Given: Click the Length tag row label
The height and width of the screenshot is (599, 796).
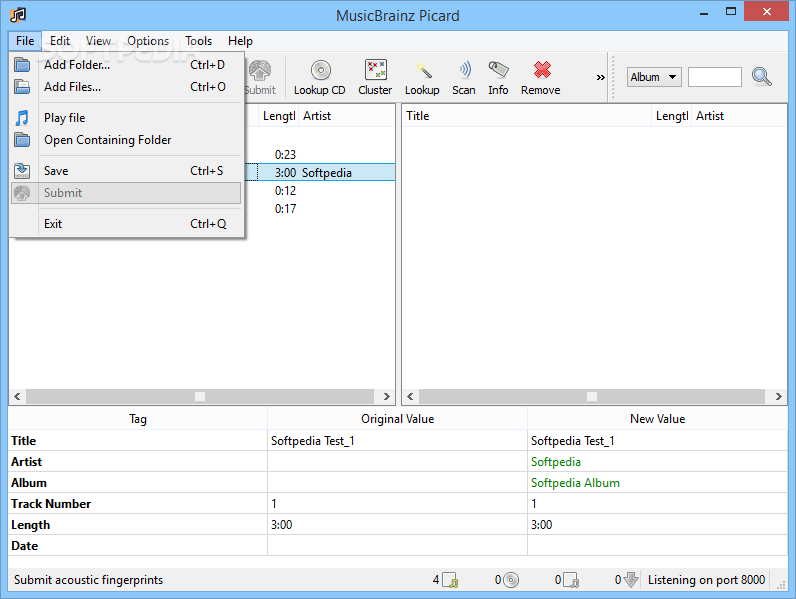Looking at the screenshot, I should 30,525.
